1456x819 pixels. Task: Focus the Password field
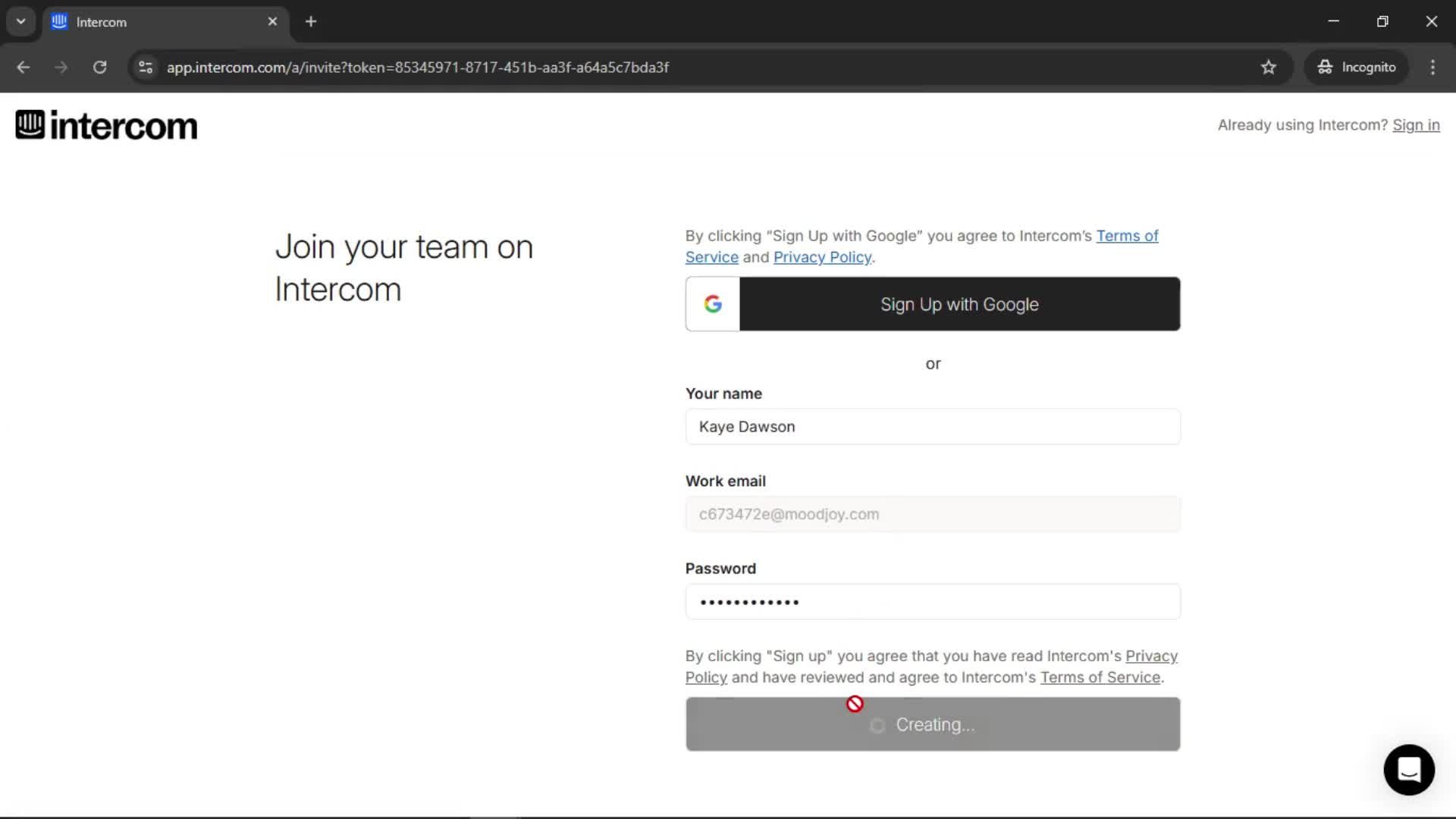[x=933, y=602]
